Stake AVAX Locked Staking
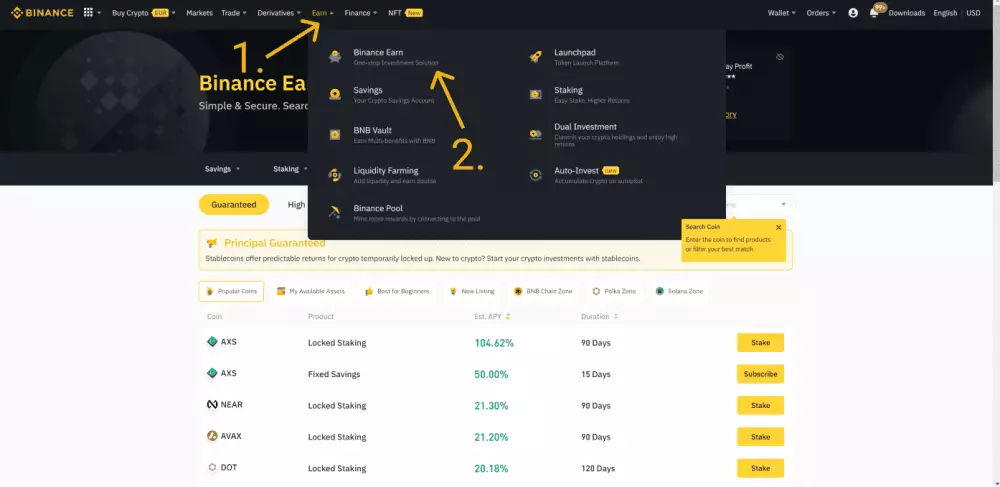Image resolution: width=1000 pixels, height=487 pixels. point(760,437)
